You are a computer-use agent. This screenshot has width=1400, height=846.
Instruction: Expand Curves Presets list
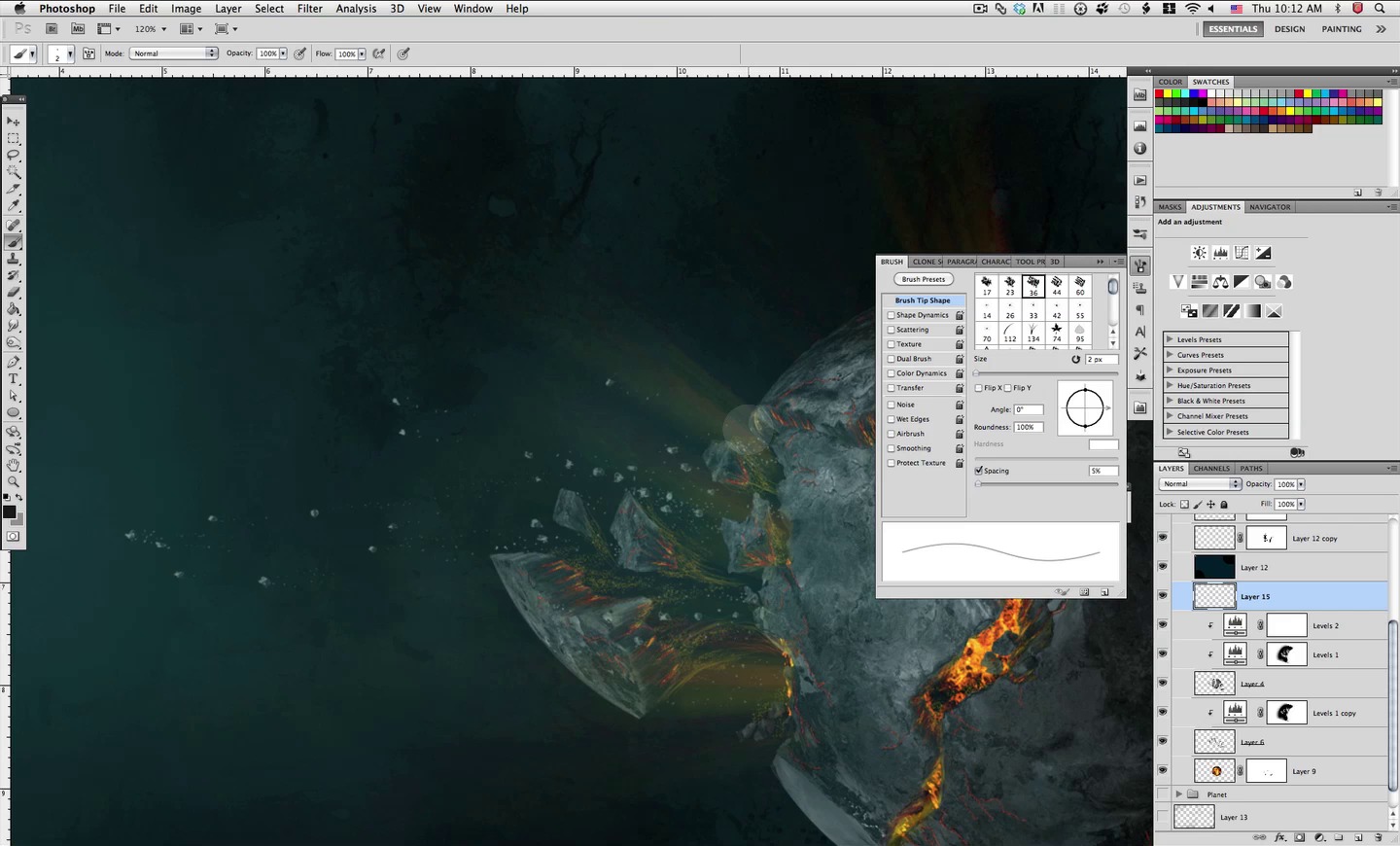pos(1170,355)
